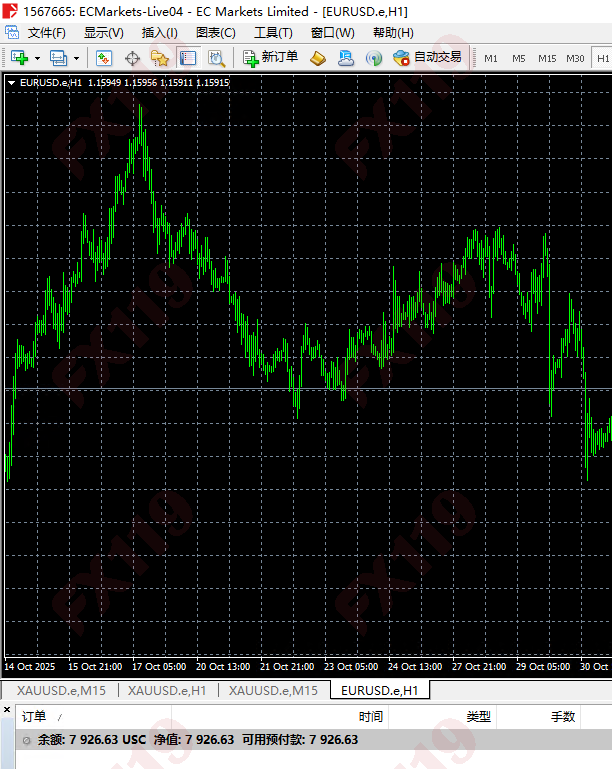The width and height of the screenshot is (612, 769).
Task: Toggle 自动交易 auto trading button
Action: click(x=428, y=57)
